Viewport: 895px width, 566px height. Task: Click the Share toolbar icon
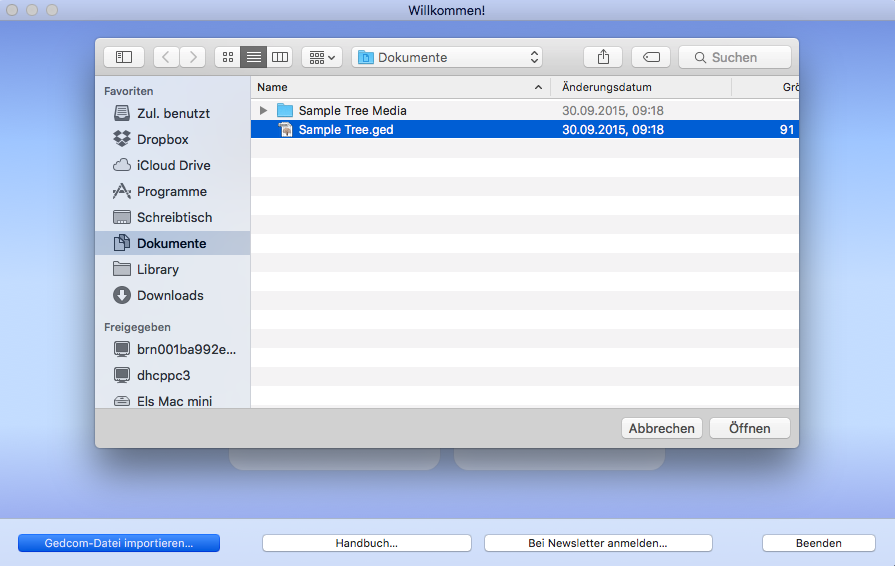603,57
